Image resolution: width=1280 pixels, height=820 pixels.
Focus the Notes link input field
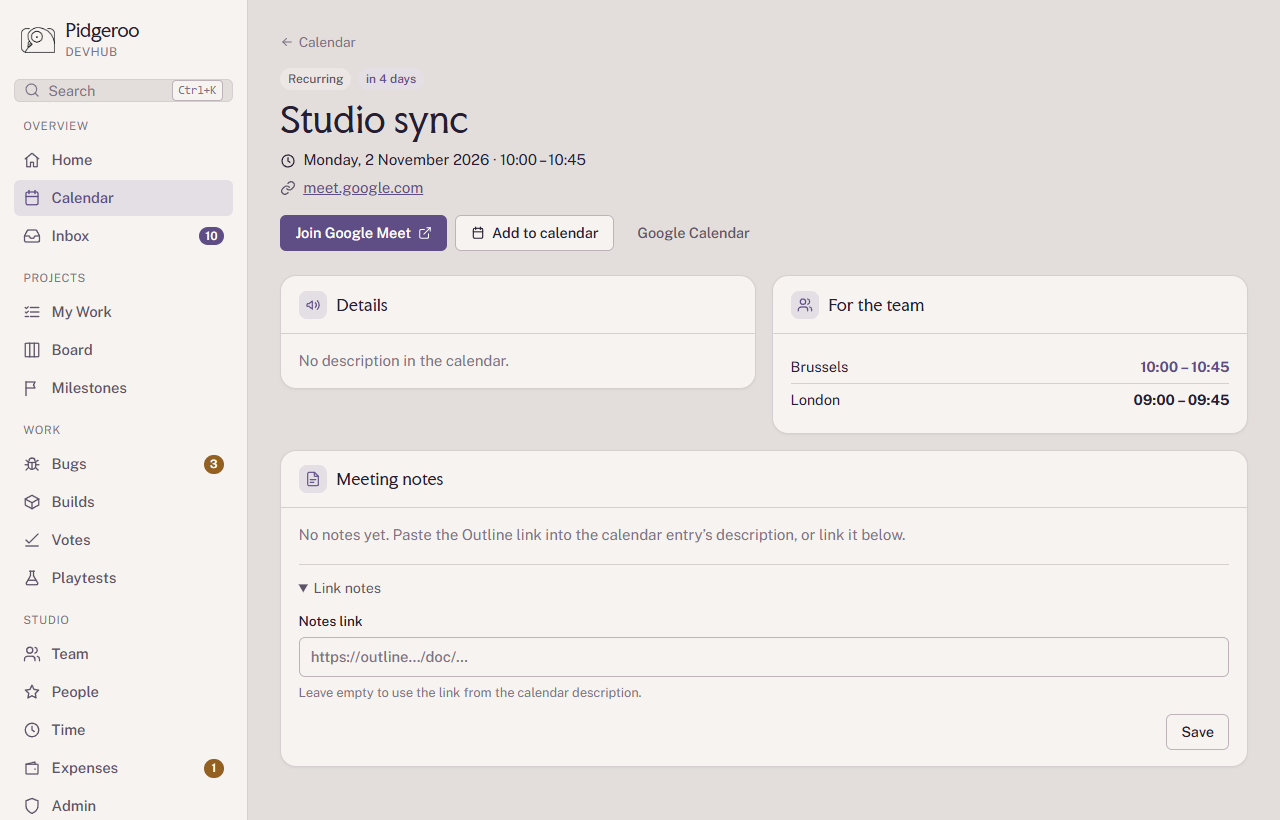(x=764, y=657)
